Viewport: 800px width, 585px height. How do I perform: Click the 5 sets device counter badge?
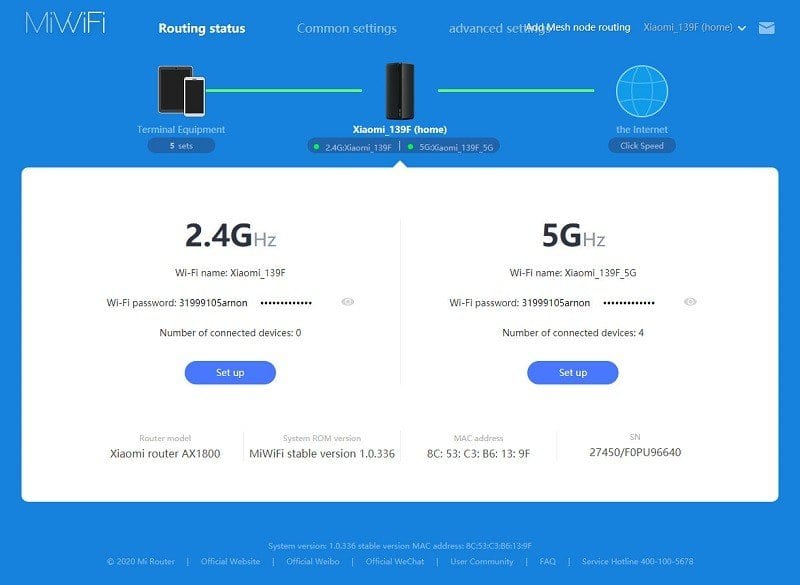[180, 144]
